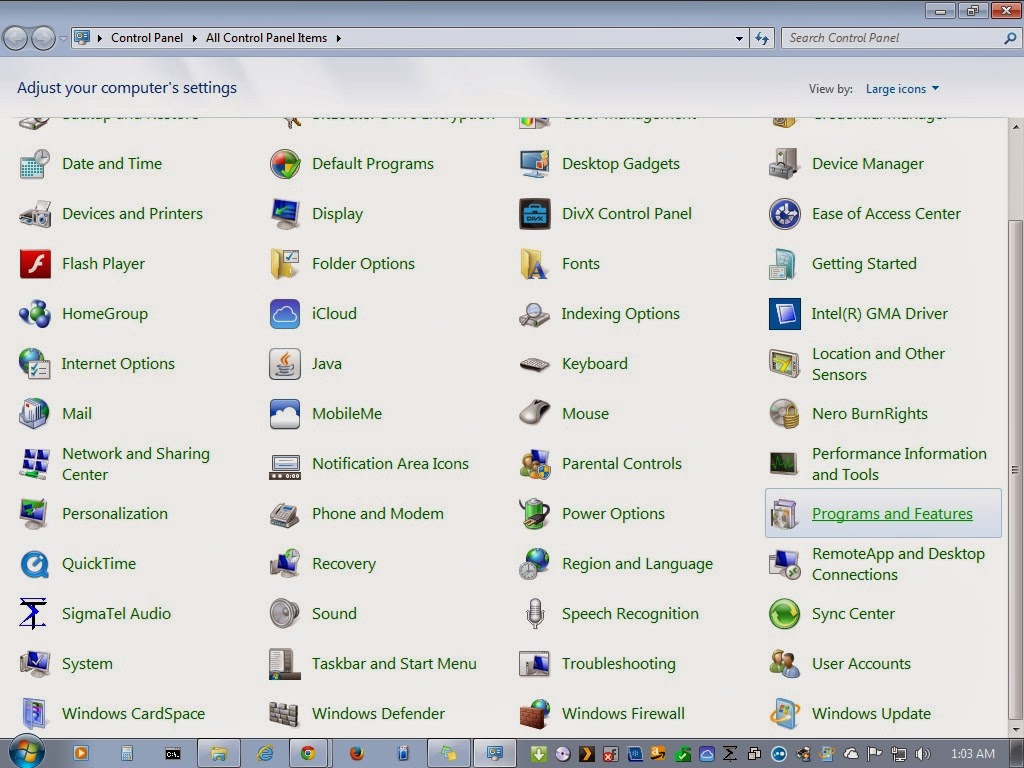
Task: Click the QuickTime Q icon
Action: click(x=35, y=564)
